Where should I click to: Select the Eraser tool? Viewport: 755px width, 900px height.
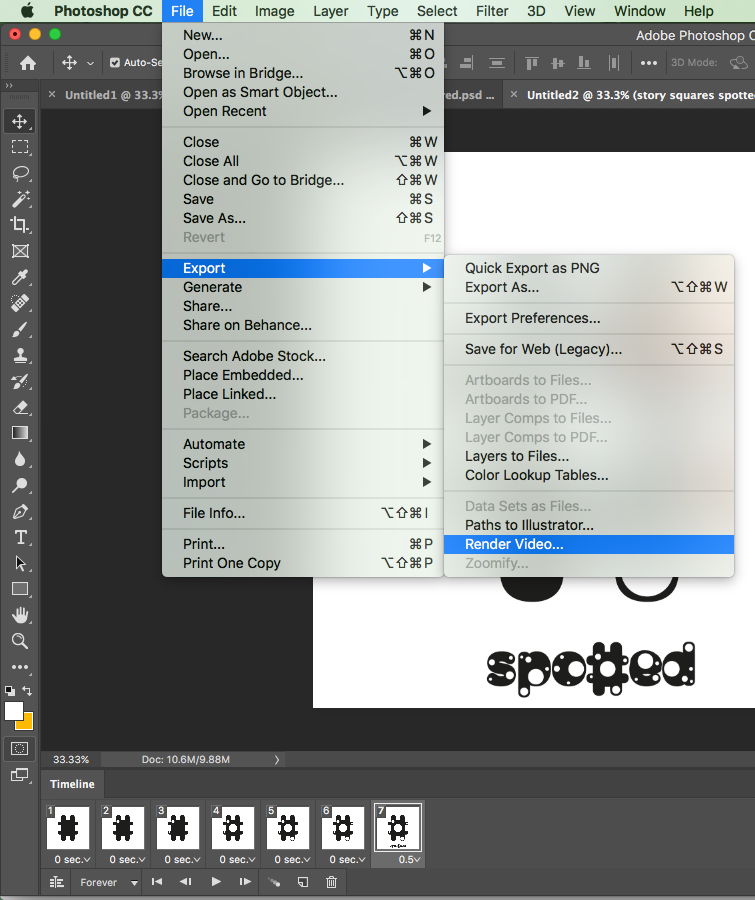[20, 408]
